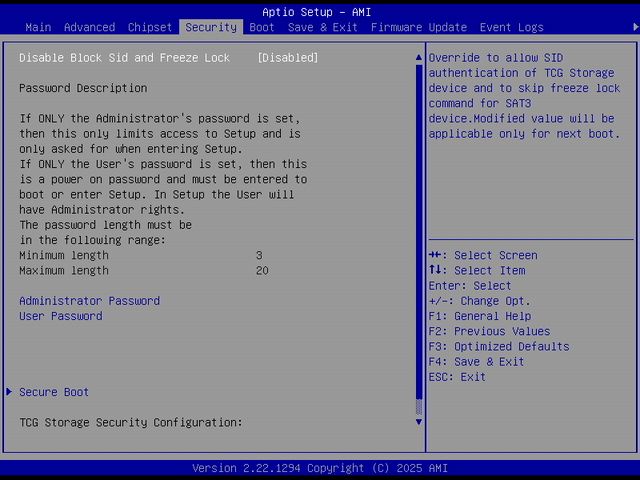
Task: Open the Secure Boot entry
Action: click(54, 392)
